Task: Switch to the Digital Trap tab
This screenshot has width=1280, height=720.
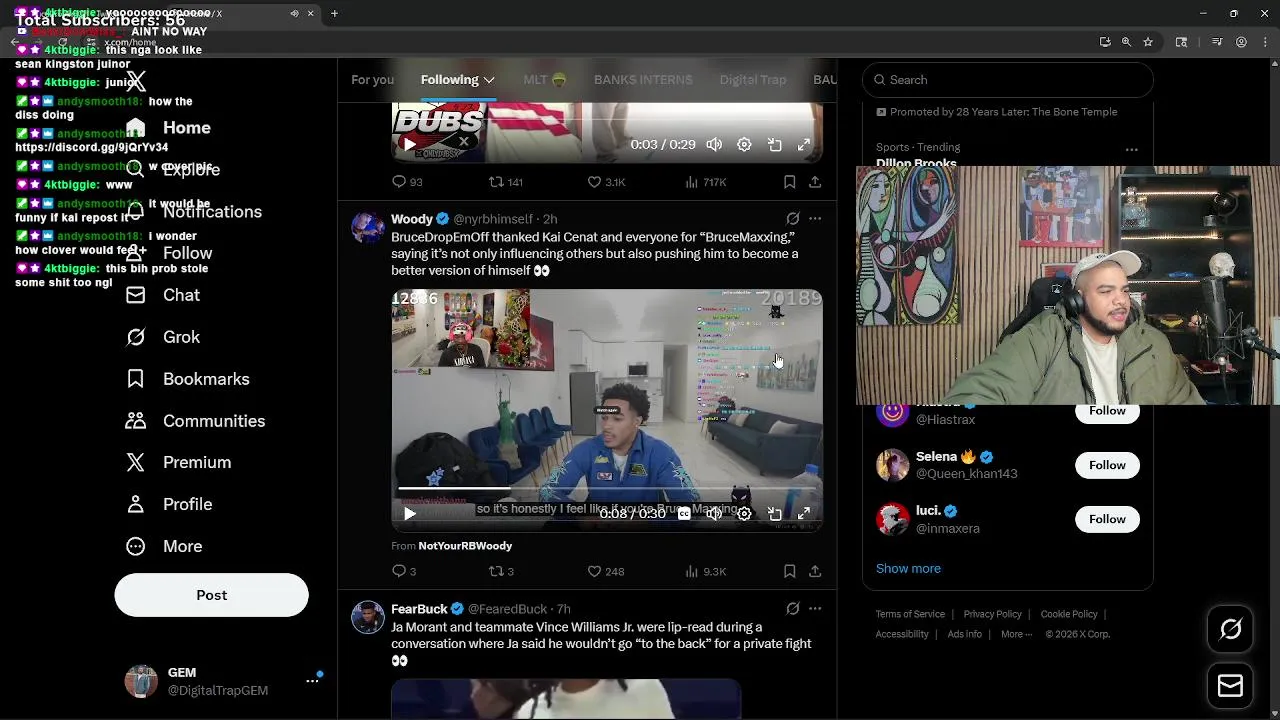Action: pyautogui.click(x=753, y=80)
